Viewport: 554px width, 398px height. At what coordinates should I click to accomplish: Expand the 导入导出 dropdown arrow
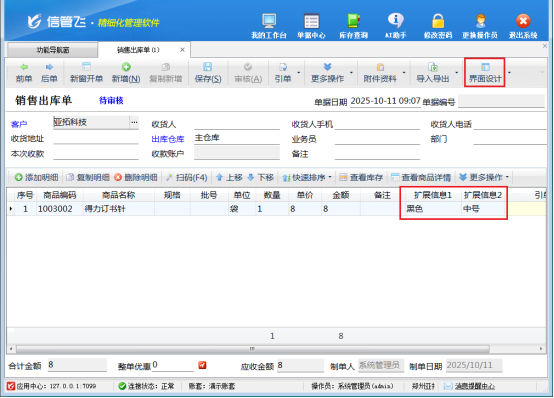click(x=456, y=73)
